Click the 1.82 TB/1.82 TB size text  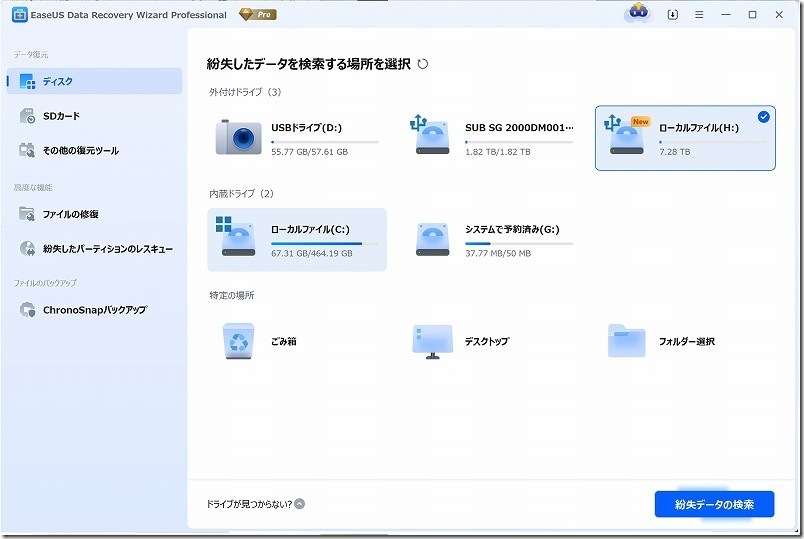tap(498, 152)
